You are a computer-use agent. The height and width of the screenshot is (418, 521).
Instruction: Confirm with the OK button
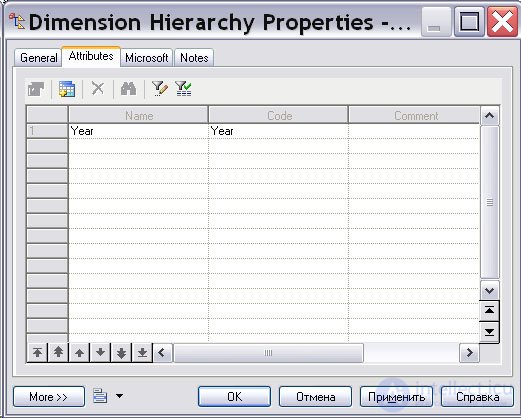[x=234, y=397]
